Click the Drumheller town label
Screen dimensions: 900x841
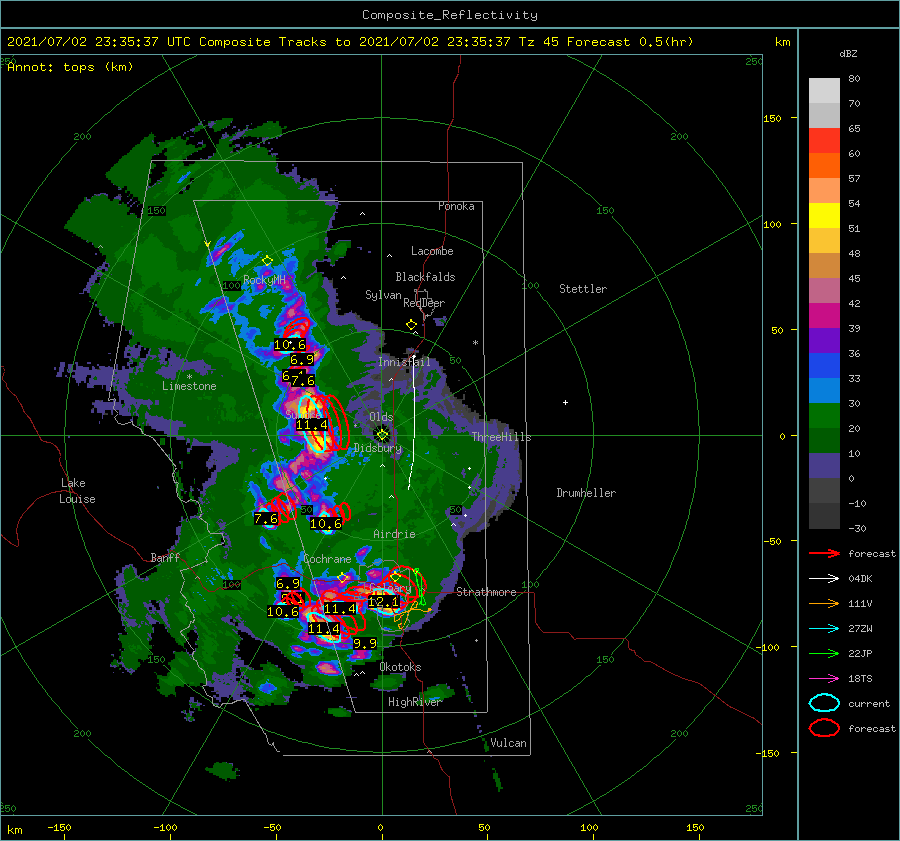586,493
